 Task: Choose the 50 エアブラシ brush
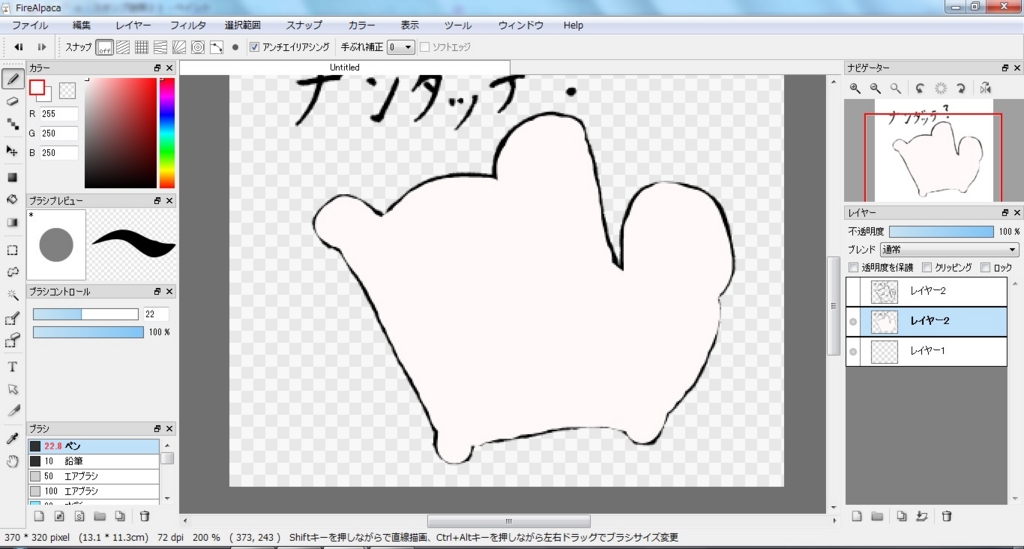pyautogui.click(x=94, y=476)
